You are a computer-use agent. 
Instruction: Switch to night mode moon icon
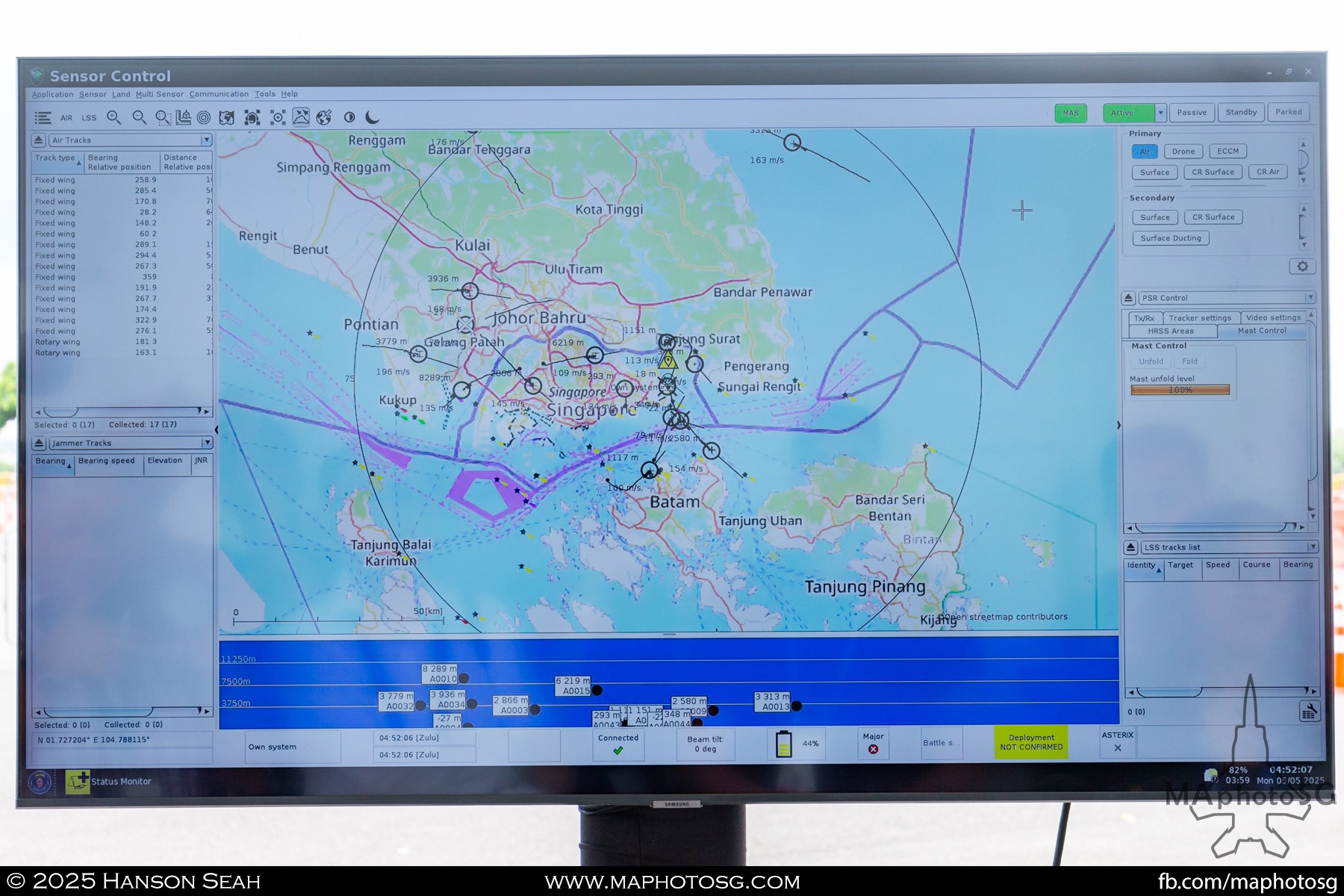pyautogui.click(x=373, y=117)
